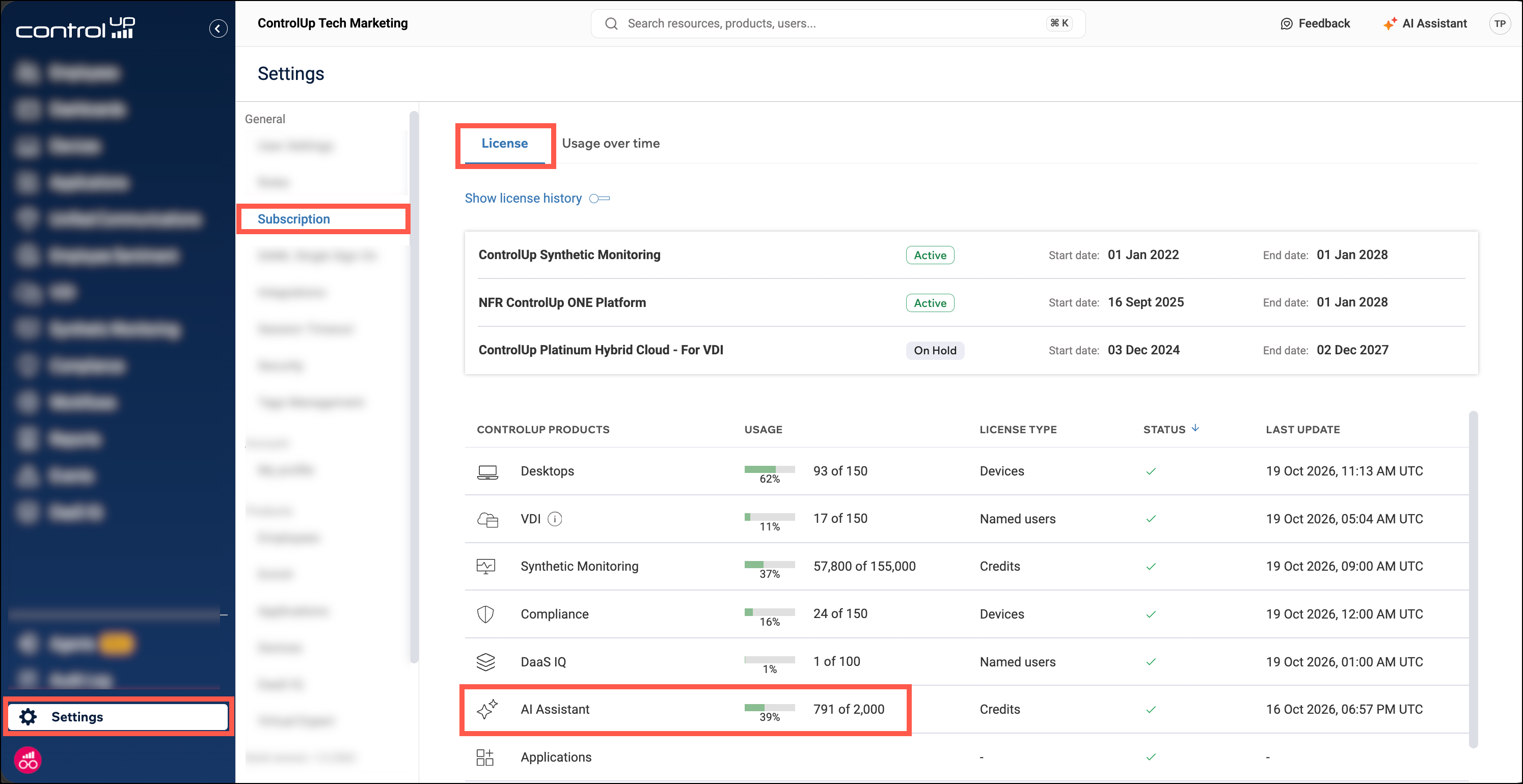This screenshot has height=784, width=1523.
Task: Switch to the License tab
Action: 504,144
